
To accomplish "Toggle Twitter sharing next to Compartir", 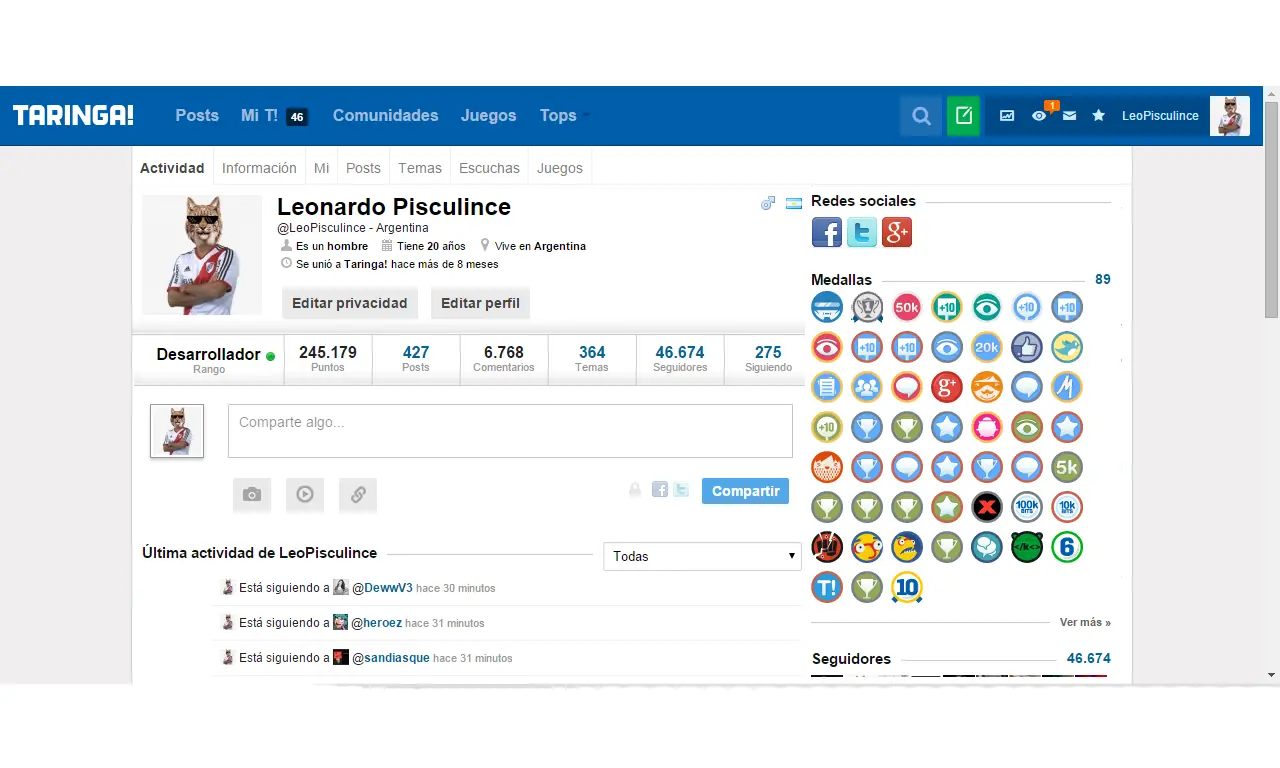I will pos(681,490).
